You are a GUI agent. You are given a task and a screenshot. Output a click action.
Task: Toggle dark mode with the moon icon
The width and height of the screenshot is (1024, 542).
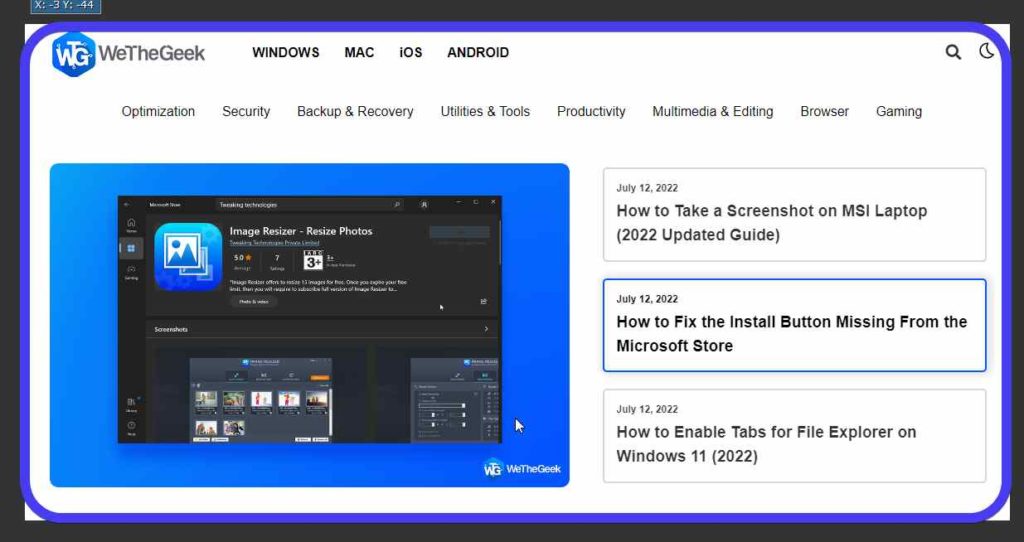(986, 51)
